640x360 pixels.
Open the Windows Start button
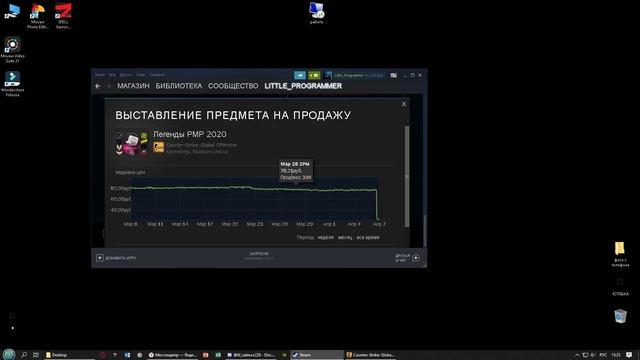tap(9, 355)
